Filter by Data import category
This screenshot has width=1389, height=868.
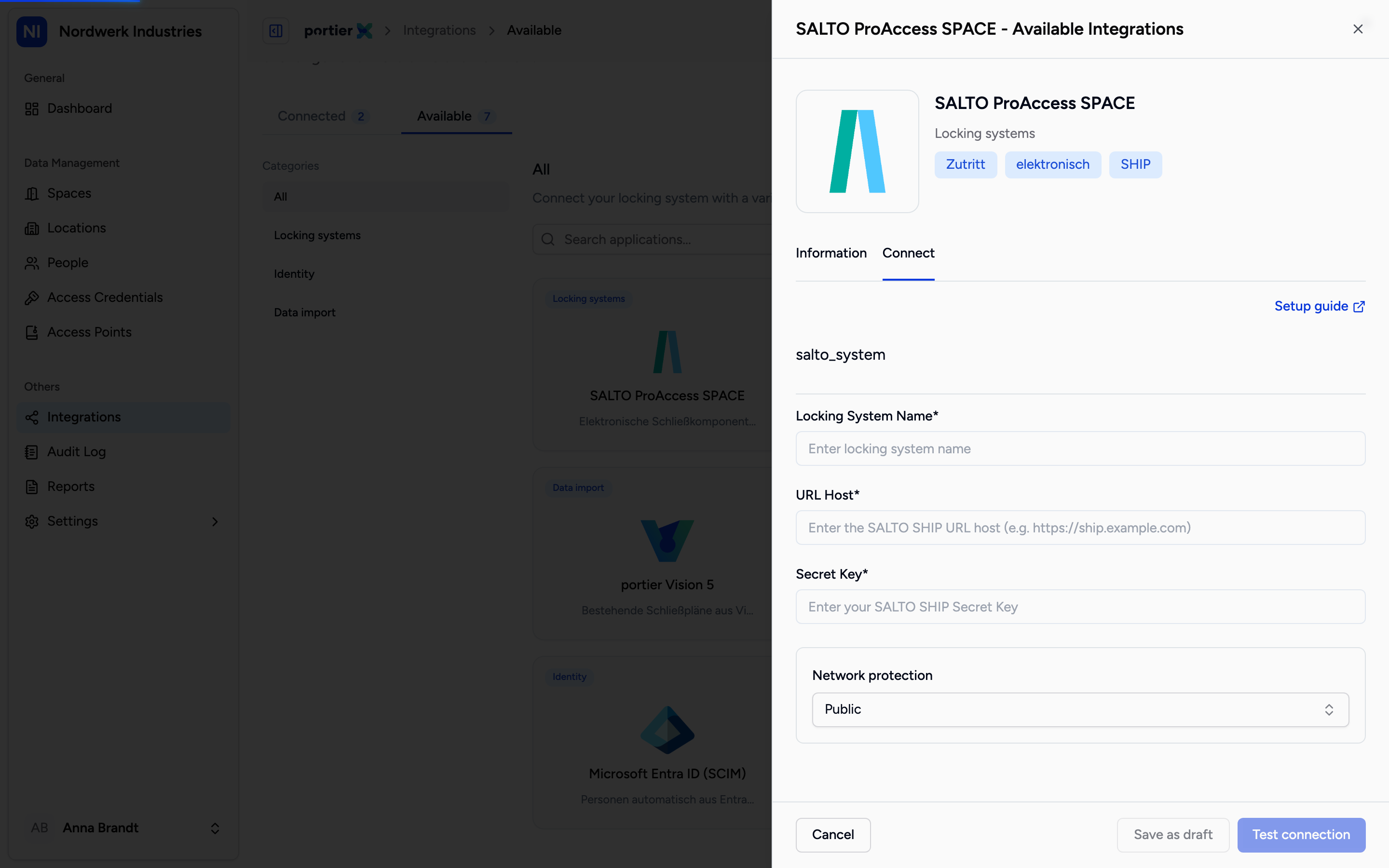tap(386, 312)
